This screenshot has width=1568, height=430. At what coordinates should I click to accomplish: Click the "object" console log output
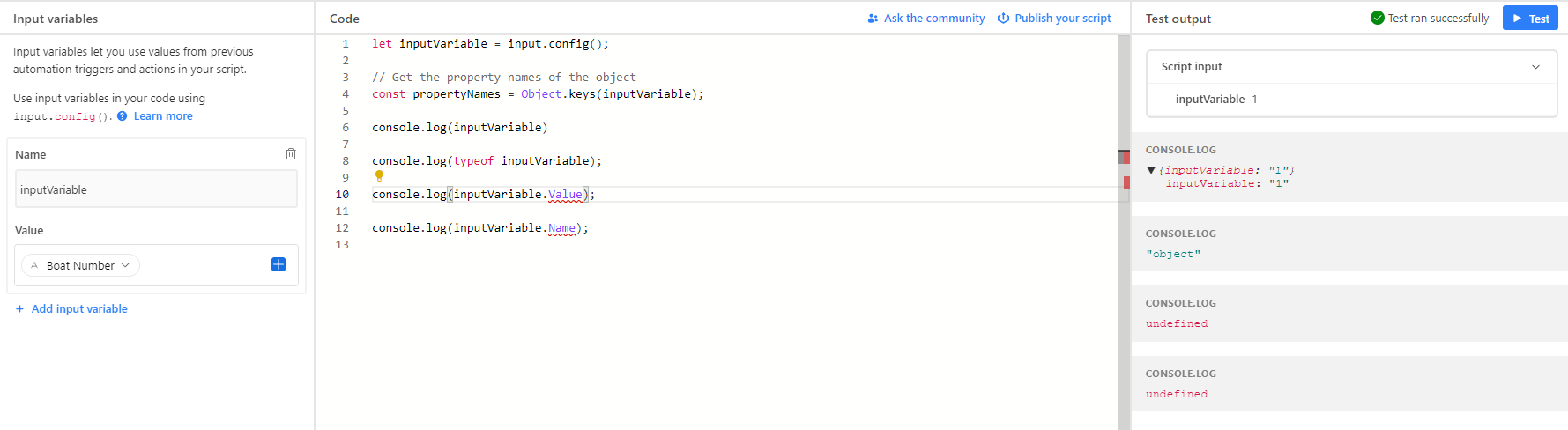tap(1173, 254)
